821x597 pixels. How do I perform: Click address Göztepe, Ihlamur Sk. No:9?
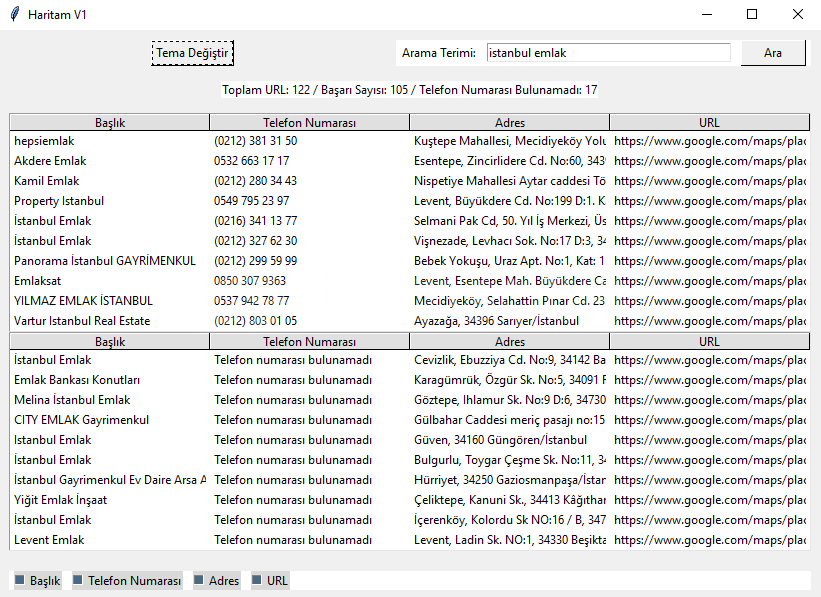pyautogui.click(x=510, y=400)
